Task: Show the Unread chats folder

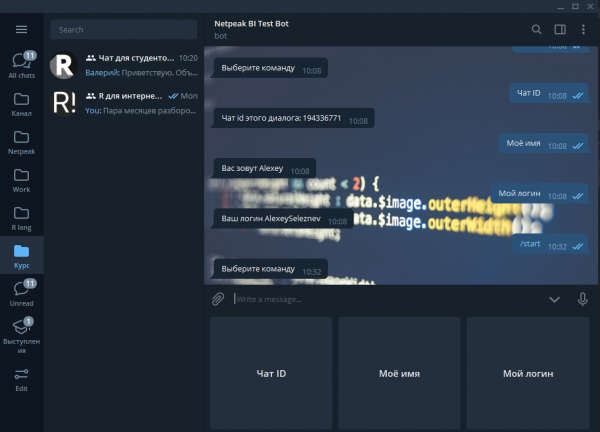Action: point(21,293)
